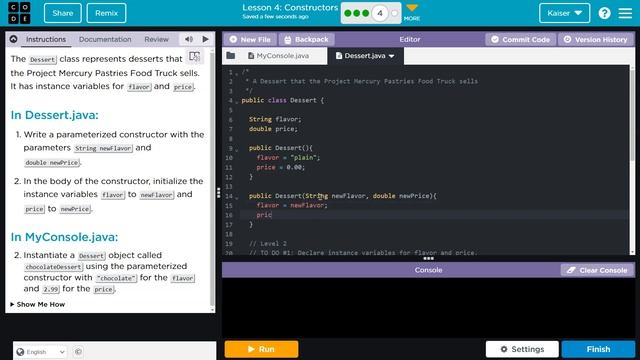Image resolution: width=640 pixels, height=360 pixels.
Task: Place cursor on line 16 after 'pric'
Action: [272, 215]
